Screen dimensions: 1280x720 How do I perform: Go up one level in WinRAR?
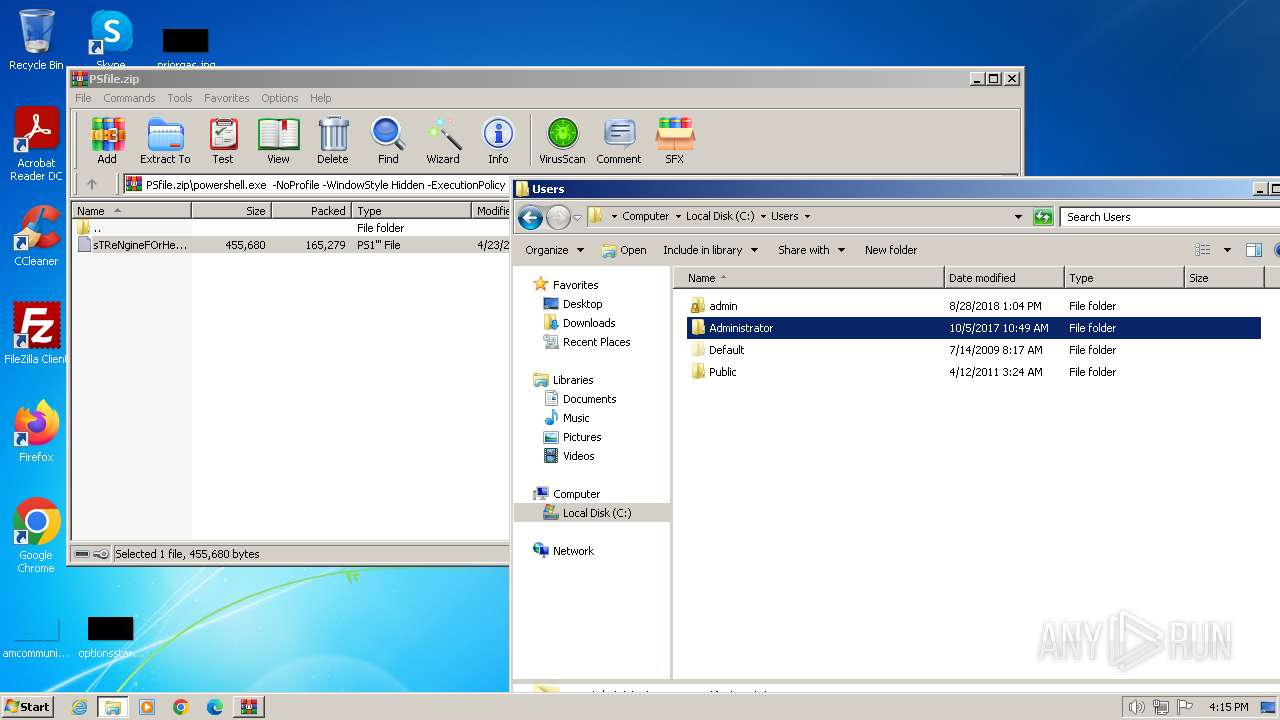click(92, 184)
